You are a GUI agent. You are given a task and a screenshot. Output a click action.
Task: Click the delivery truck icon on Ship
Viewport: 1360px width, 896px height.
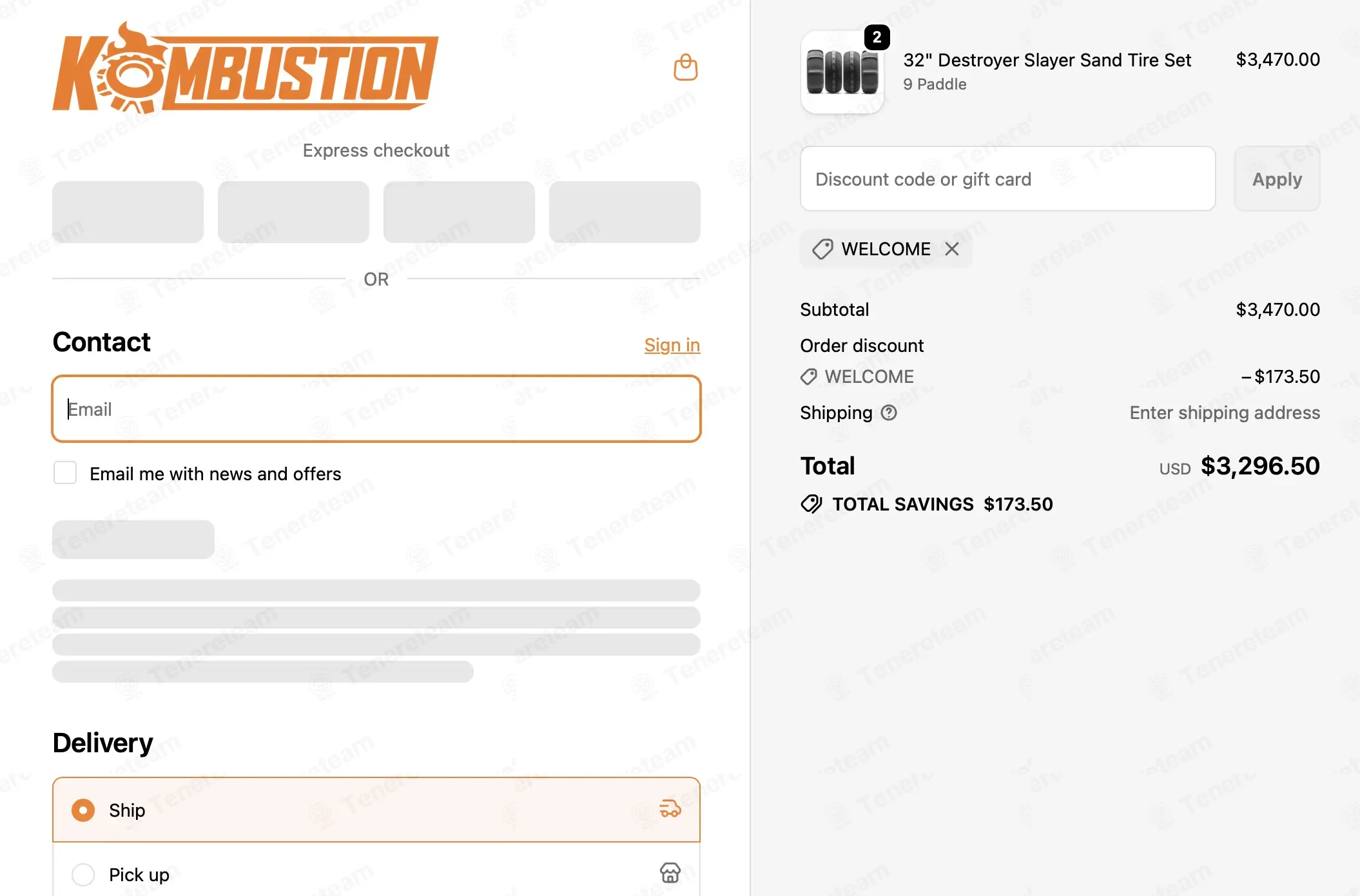[x=670, y=809]
